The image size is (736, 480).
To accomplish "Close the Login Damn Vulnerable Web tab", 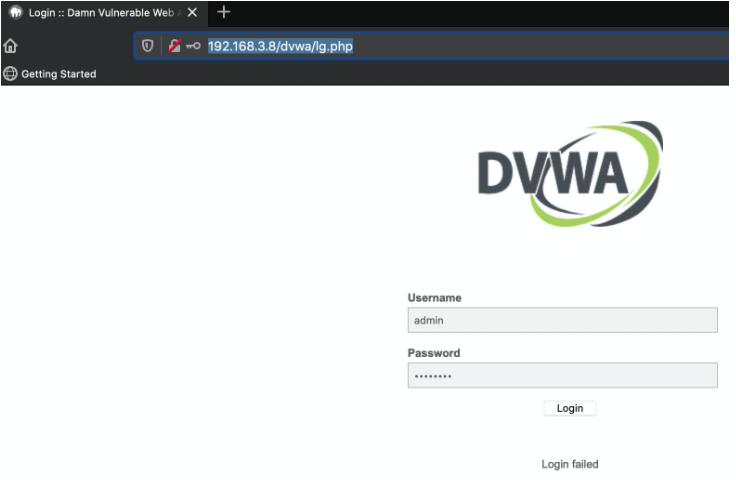I will 192,13.
